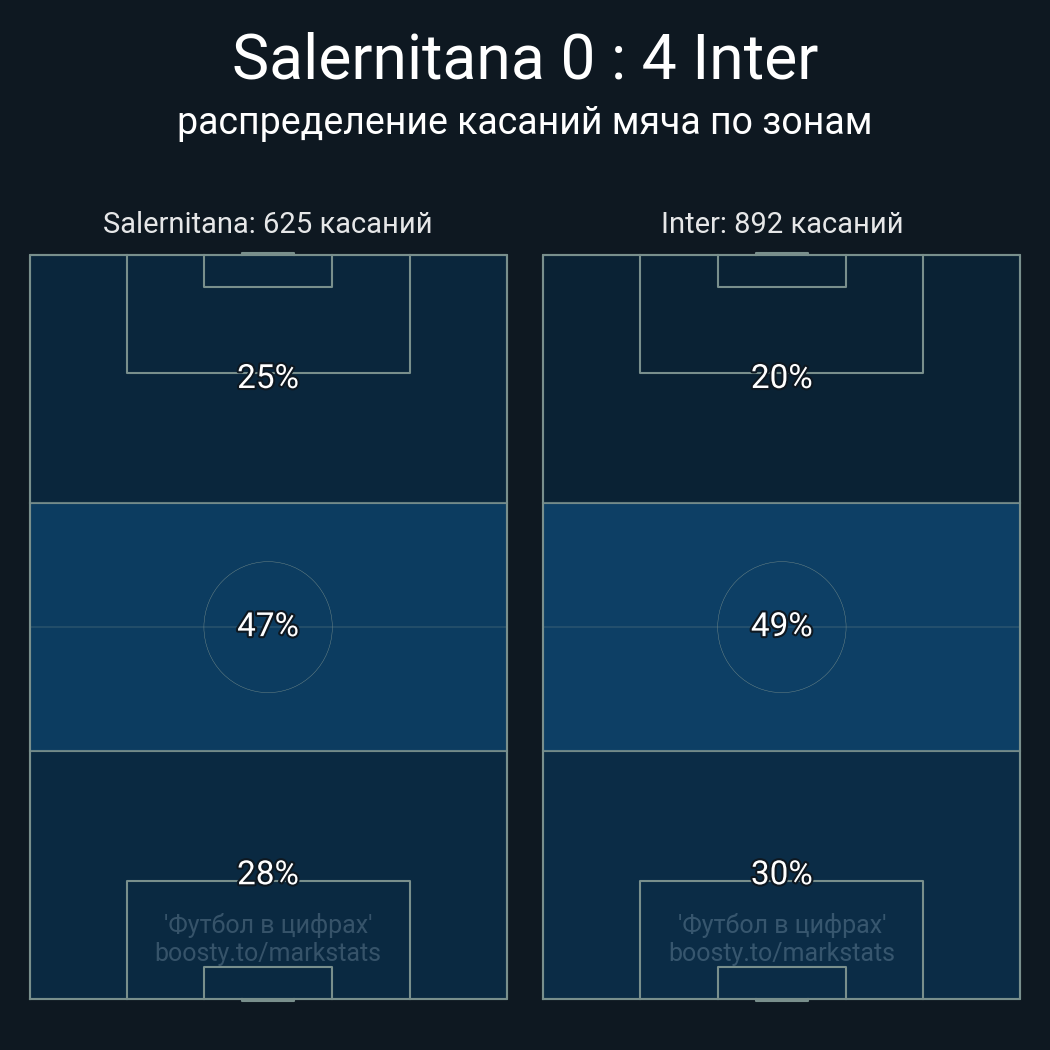Click Inter's 30% zone label
This screenshot has width=1050, height=1050.
(x=782, y=873)
